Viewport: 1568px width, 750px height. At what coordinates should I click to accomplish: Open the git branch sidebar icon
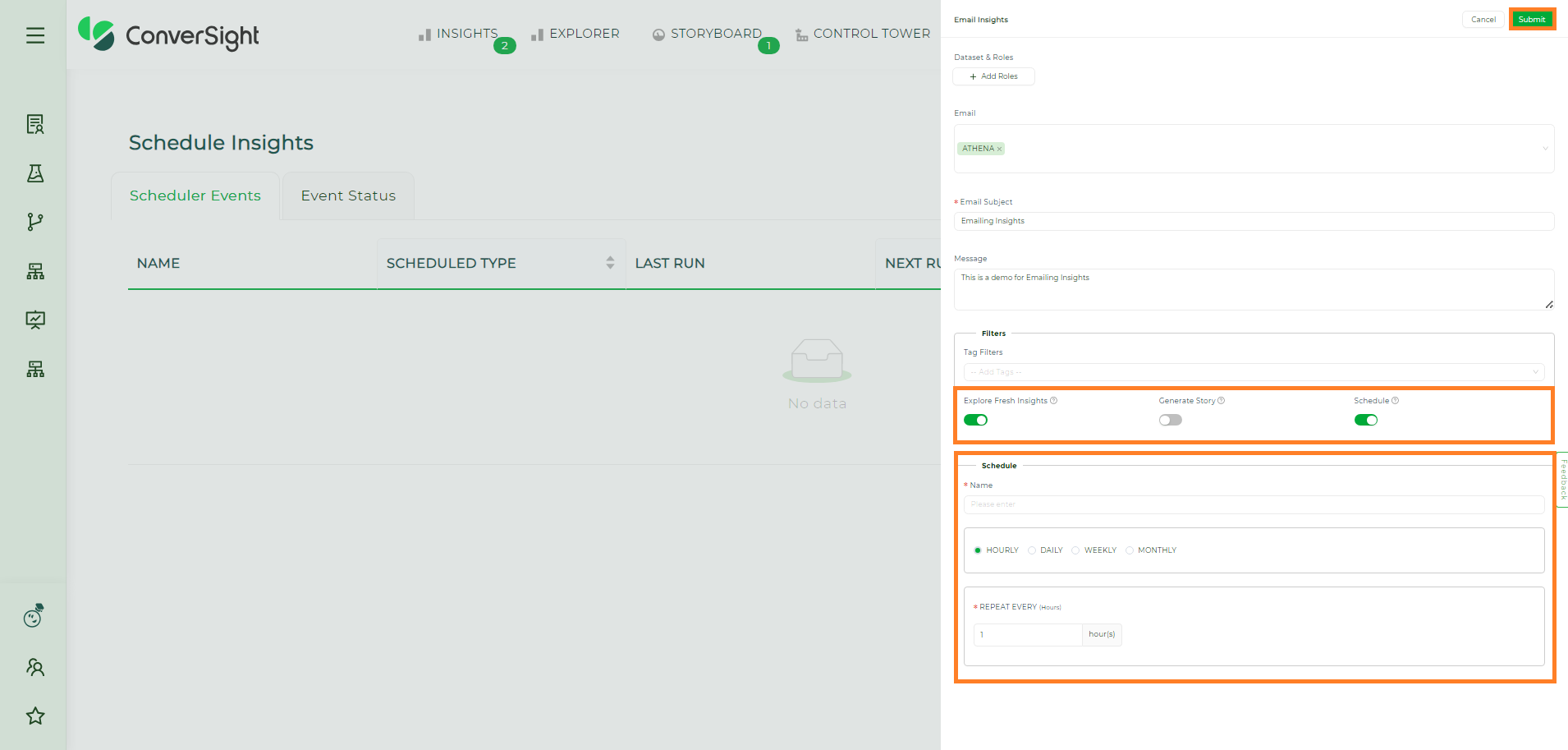[x=35, y=222]
